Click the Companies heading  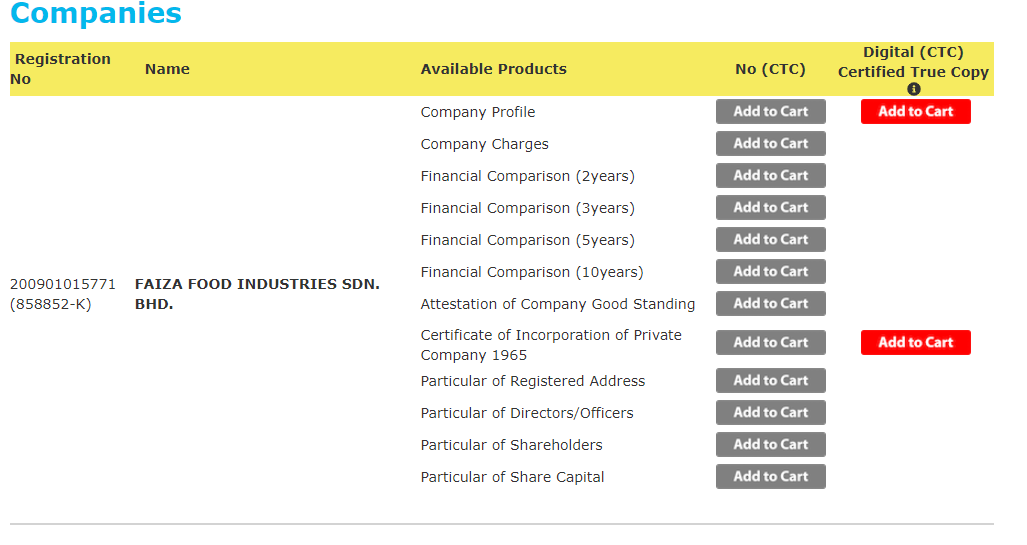[96, 13]
